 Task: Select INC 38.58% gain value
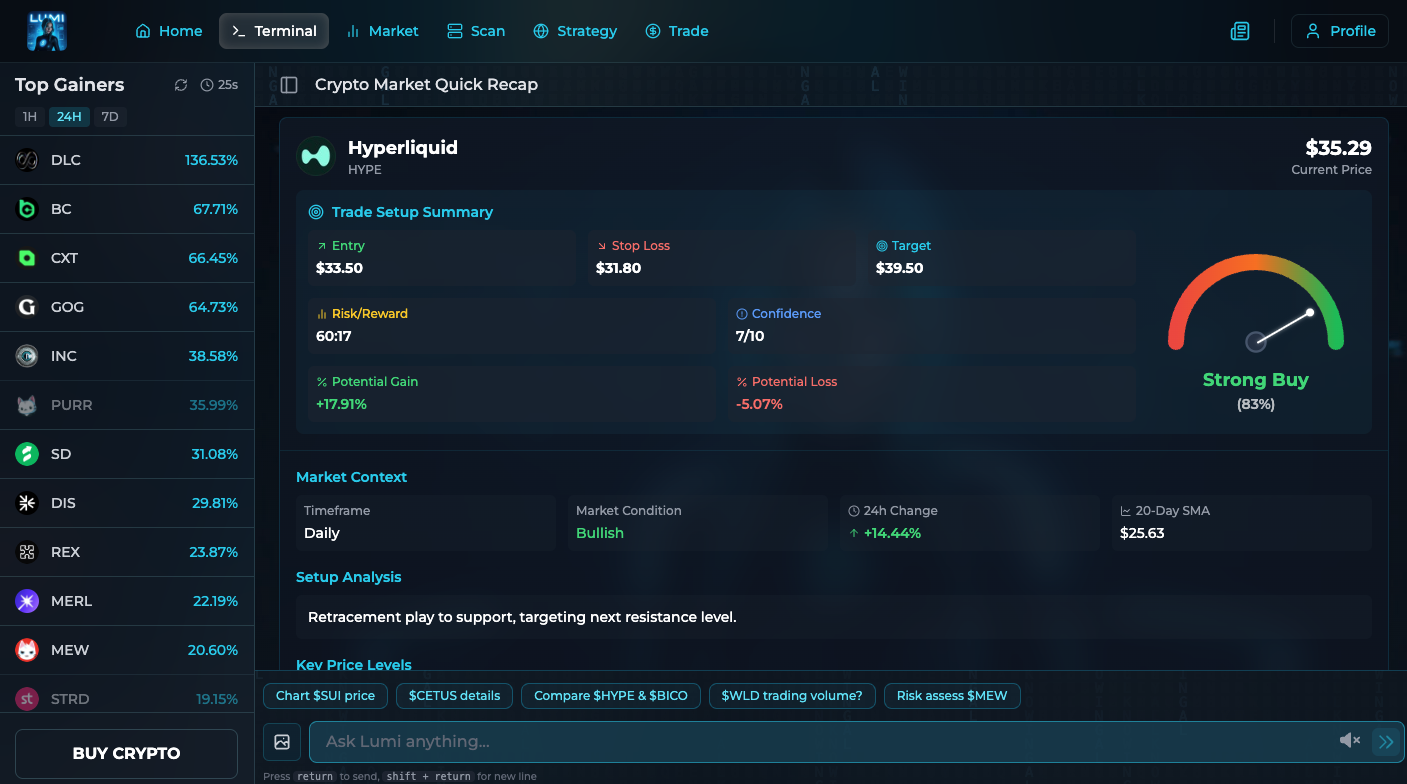pos(213,356)
